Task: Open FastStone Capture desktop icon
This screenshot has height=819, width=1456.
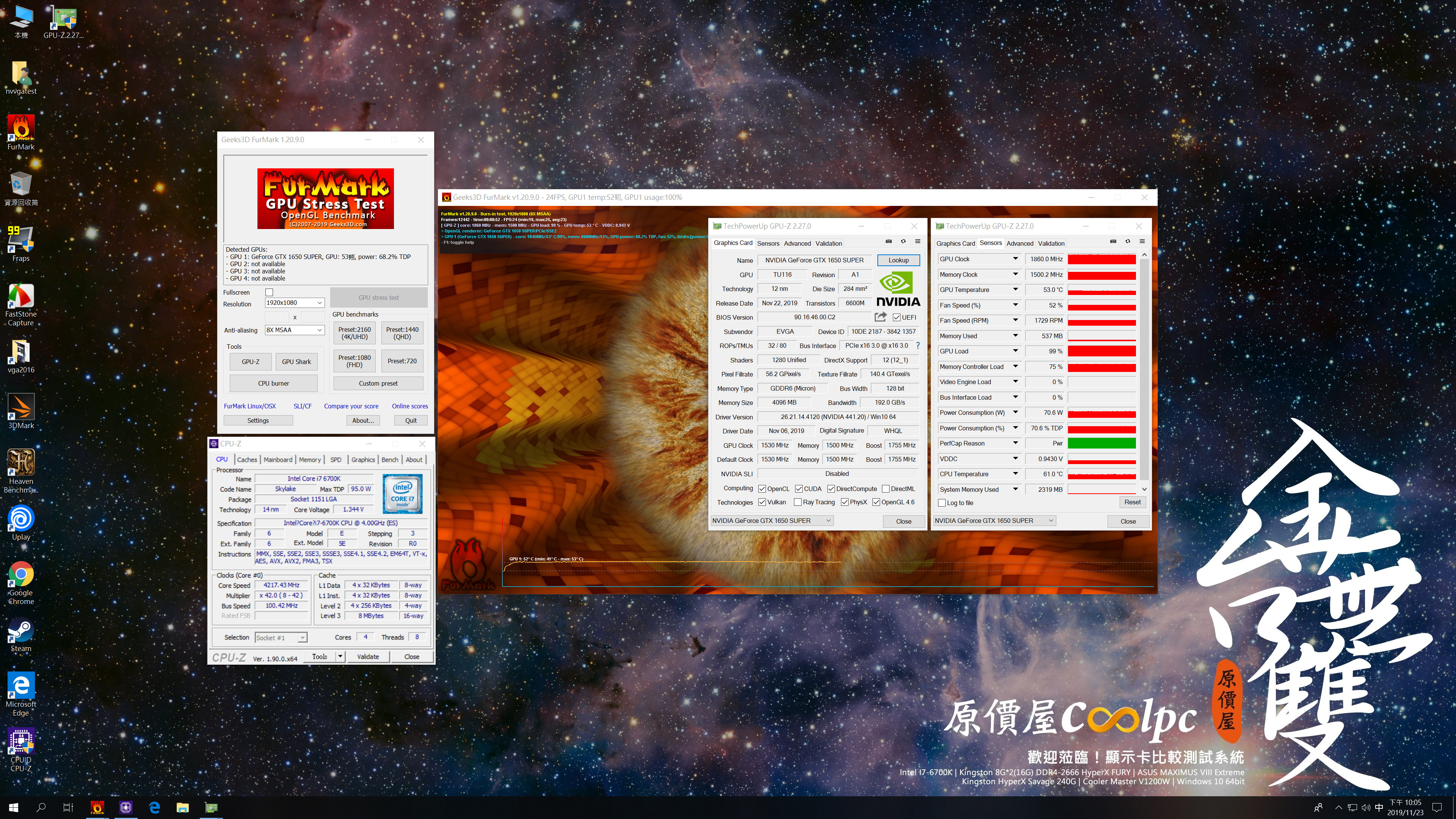Action: pyautogui.click(x=21, y=304)
